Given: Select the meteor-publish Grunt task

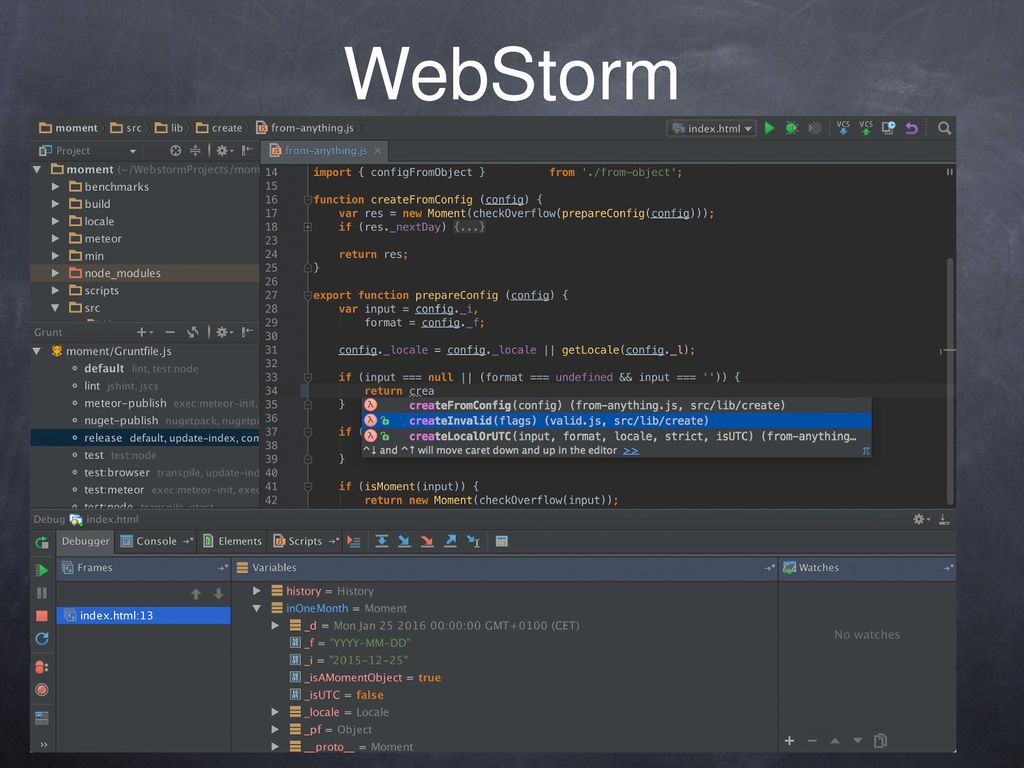Looking at the screenshot, I should pyautogui.click(x=145, y=404).
